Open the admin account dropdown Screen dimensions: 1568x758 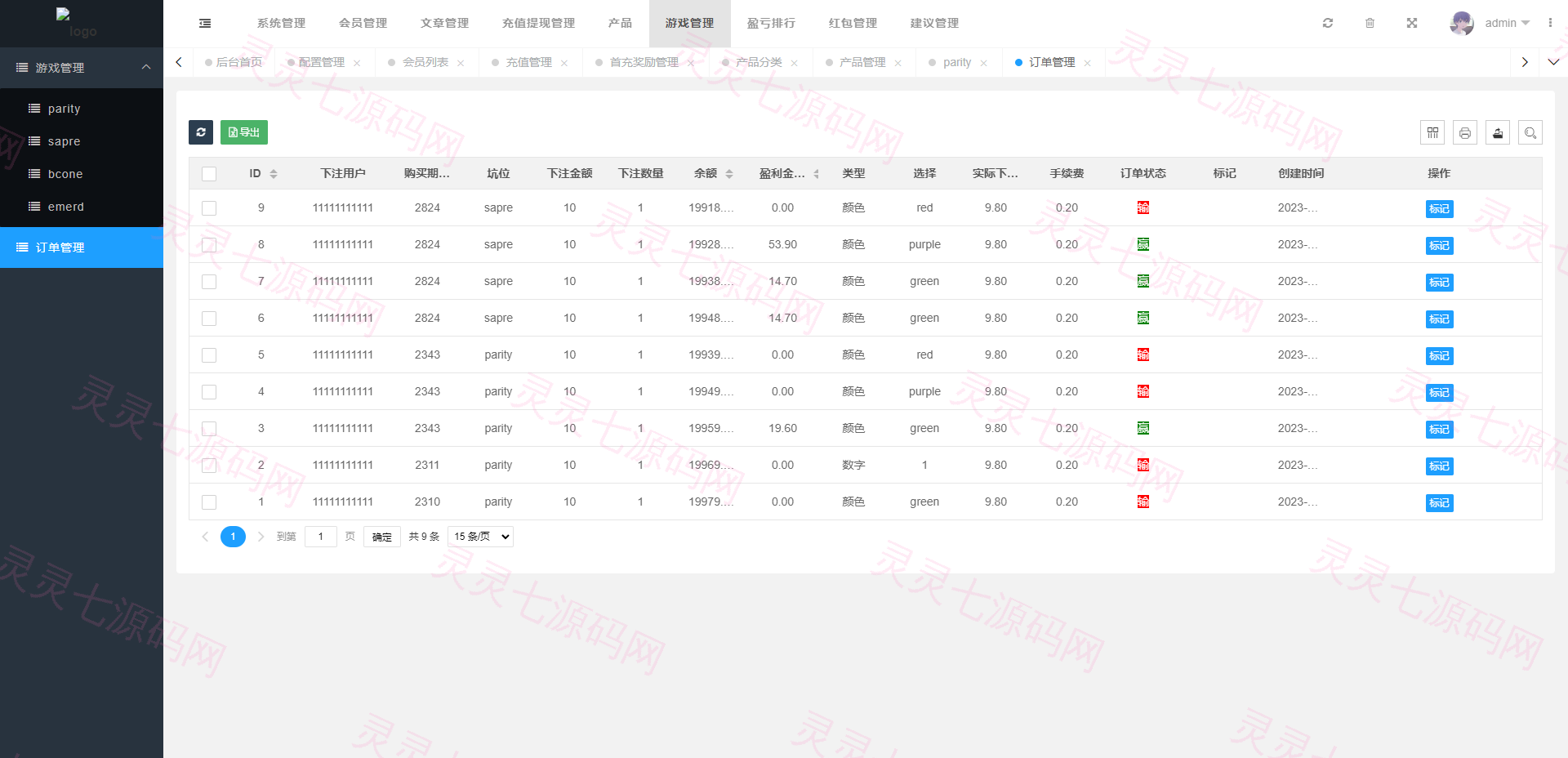[x=1507, y=23]
